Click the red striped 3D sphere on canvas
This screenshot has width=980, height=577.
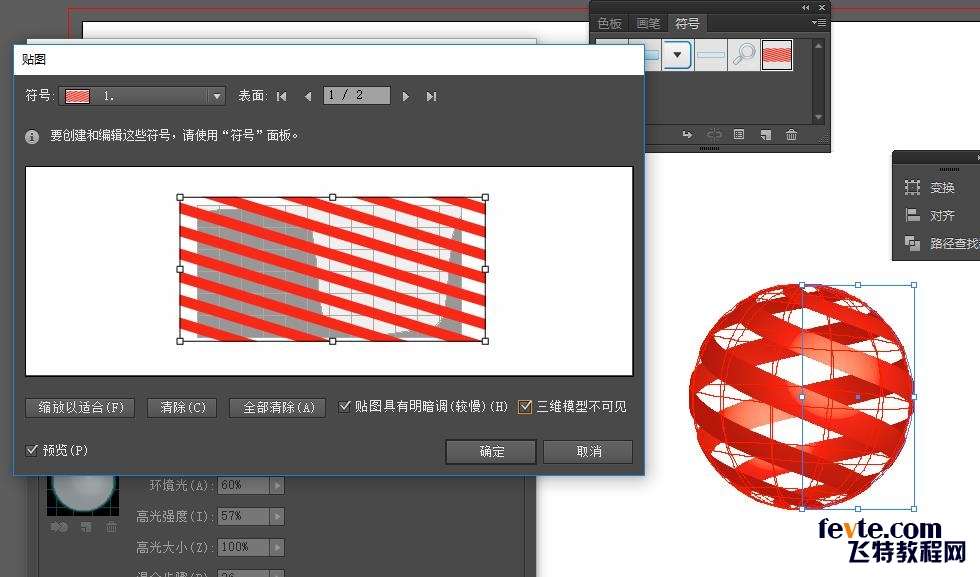coord(802,397)
